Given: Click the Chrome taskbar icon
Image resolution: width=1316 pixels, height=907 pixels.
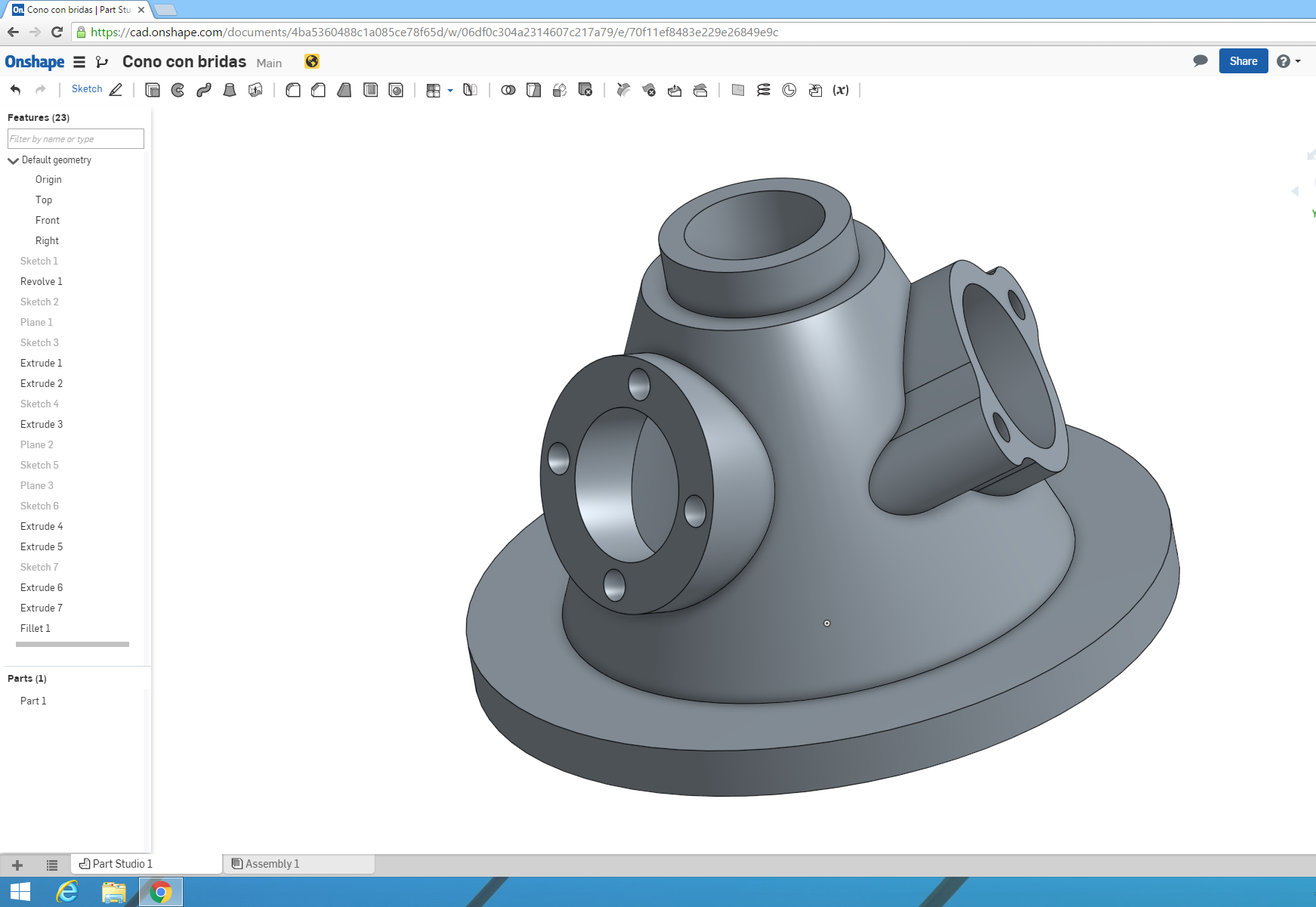Looking at the screenshot, I should [160, 893].
